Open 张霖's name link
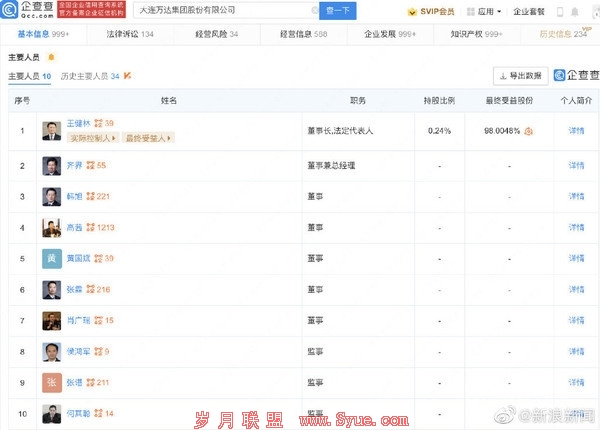 [x=75, y=289]
